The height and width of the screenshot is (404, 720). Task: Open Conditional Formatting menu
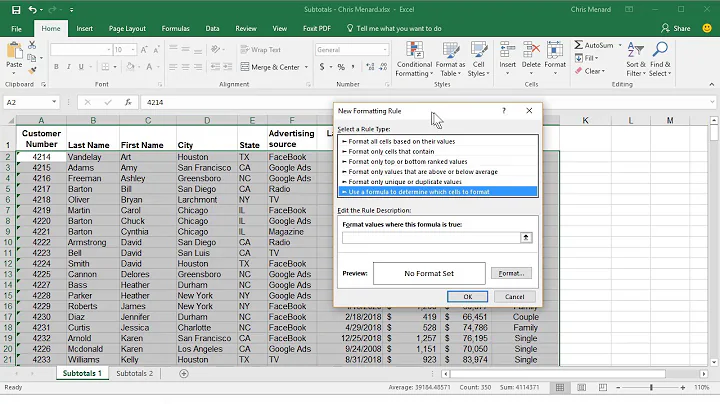pyautogui.click(x=414, y=60)
